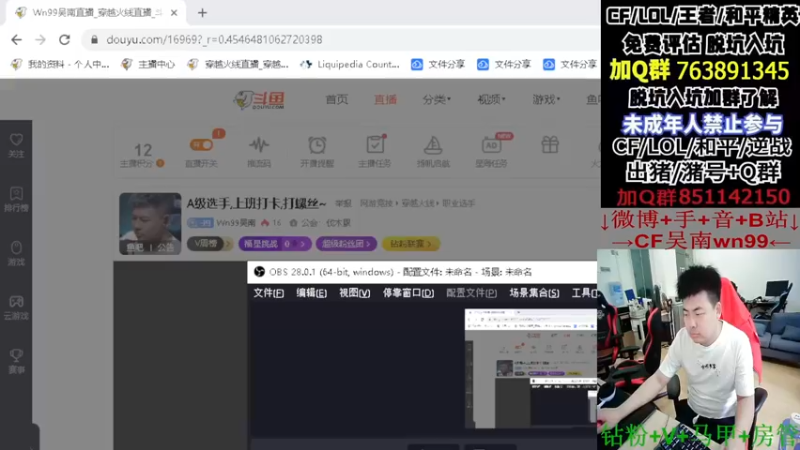Open OBS 编辑(E) menu
This screenshot has height=450, width=800.
tap(312, 293)
